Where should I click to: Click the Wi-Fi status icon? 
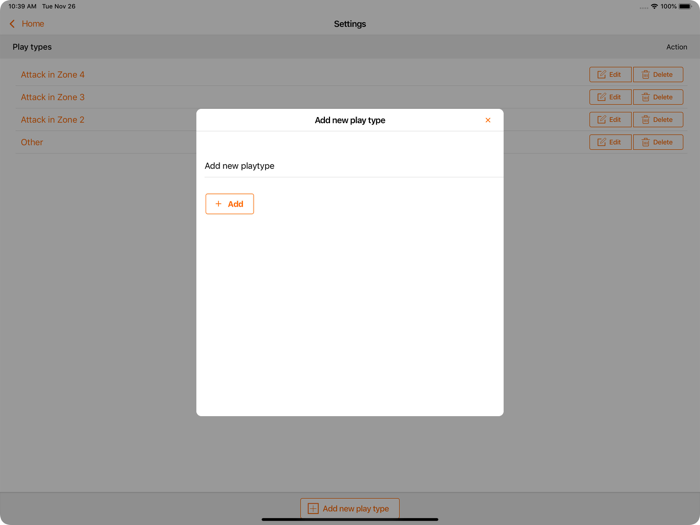point(654,6)
